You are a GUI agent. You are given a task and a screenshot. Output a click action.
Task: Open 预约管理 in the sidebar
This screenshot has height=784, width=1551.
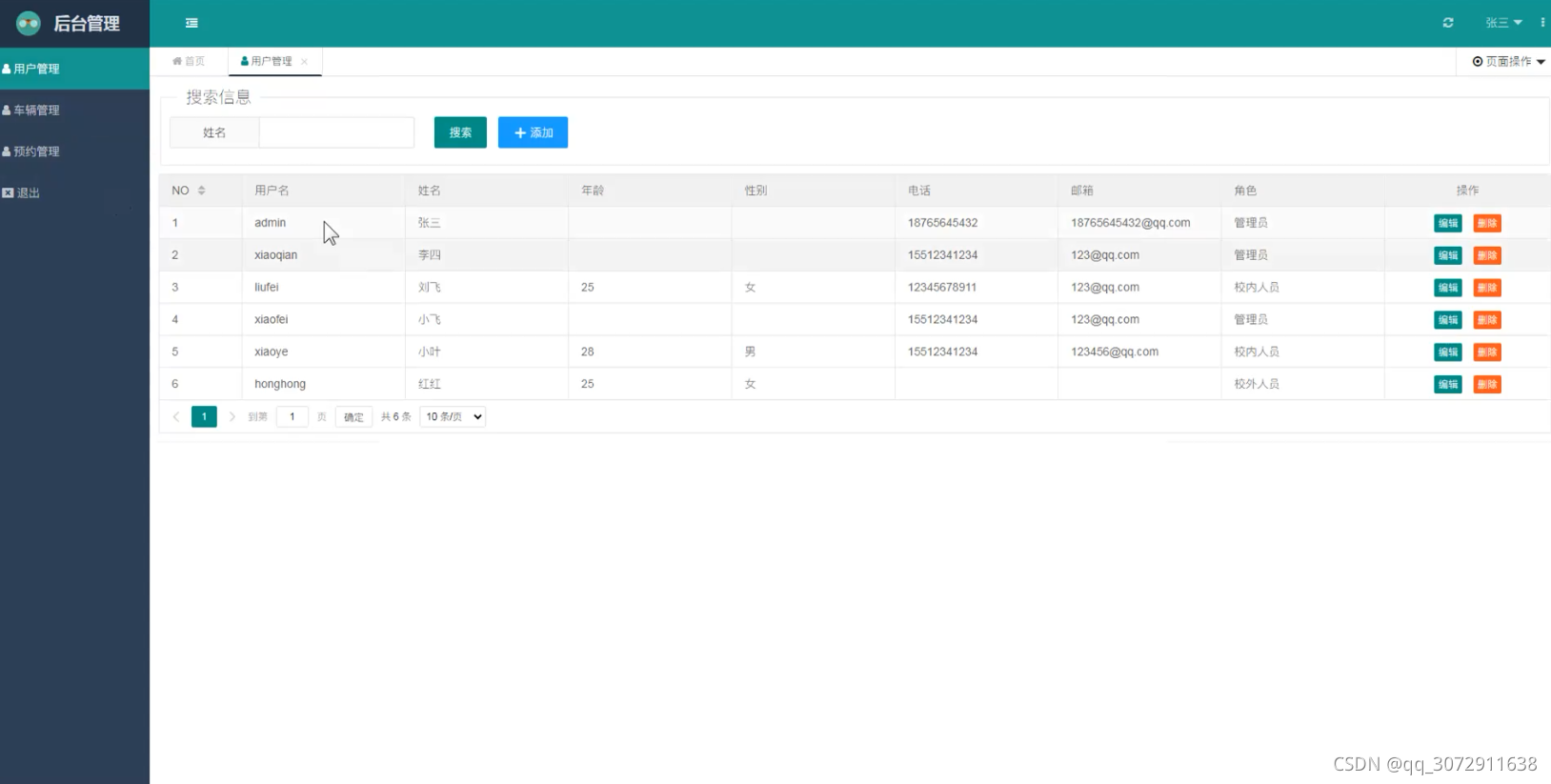tap(74, 151)
